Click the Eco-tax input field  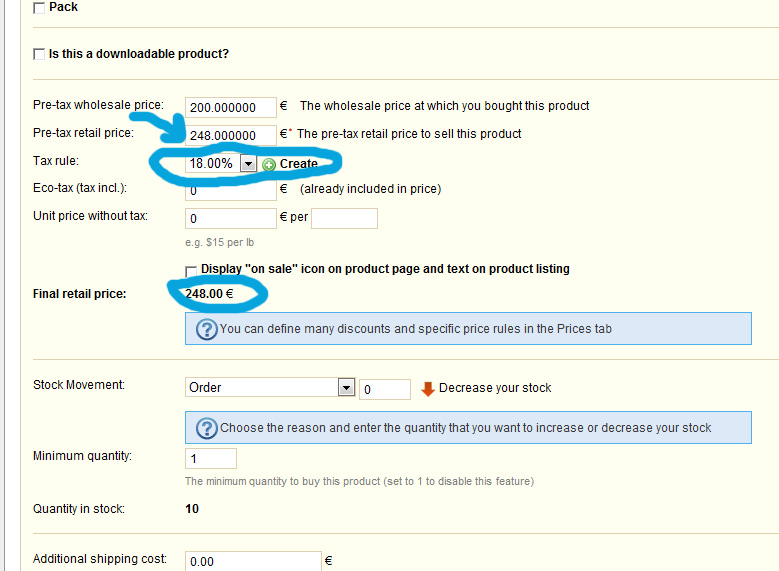point(231,190)
